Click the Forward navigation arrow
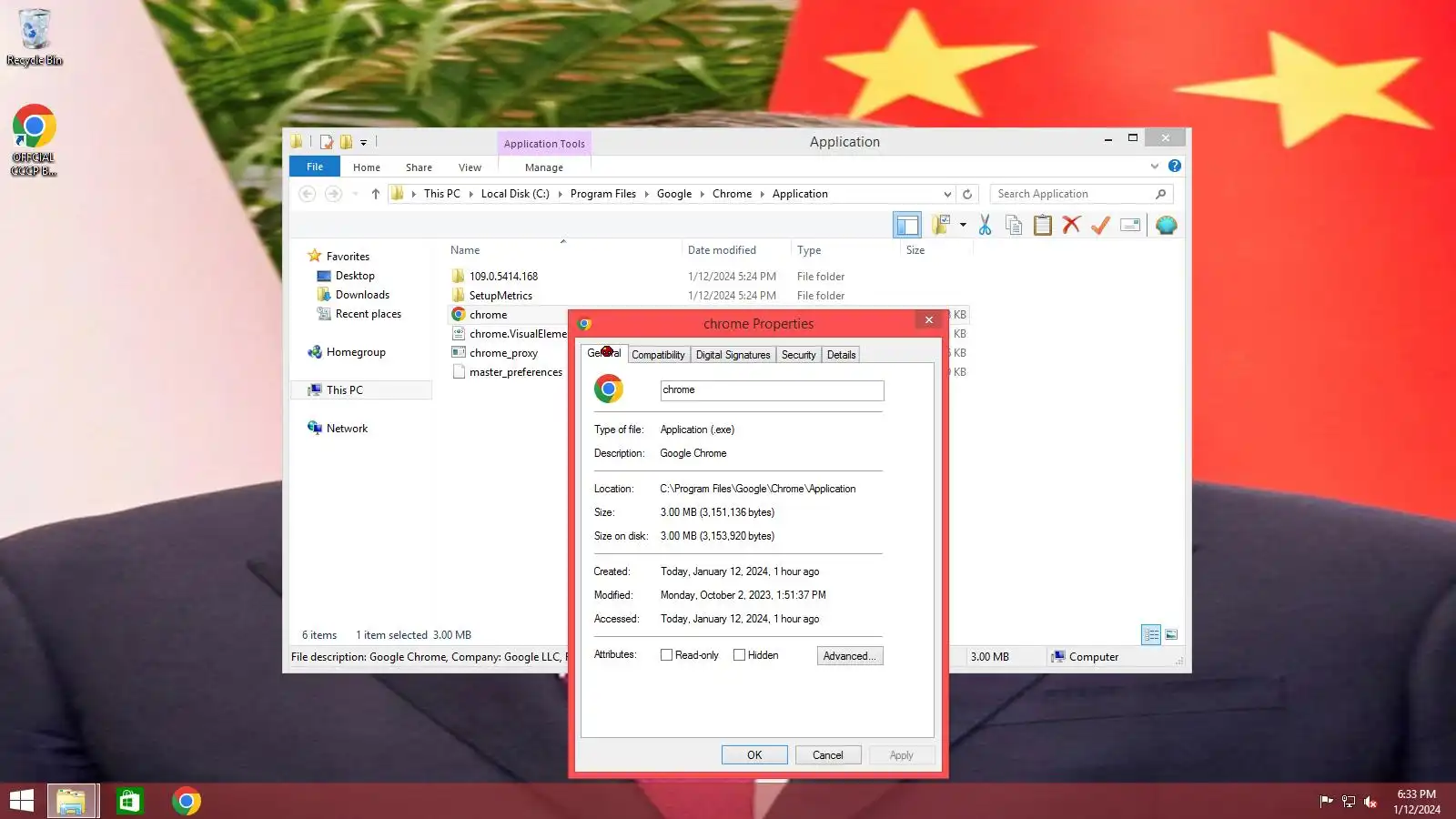The width and height of the screenshot is (1456, 819). (x=333, y=194)
